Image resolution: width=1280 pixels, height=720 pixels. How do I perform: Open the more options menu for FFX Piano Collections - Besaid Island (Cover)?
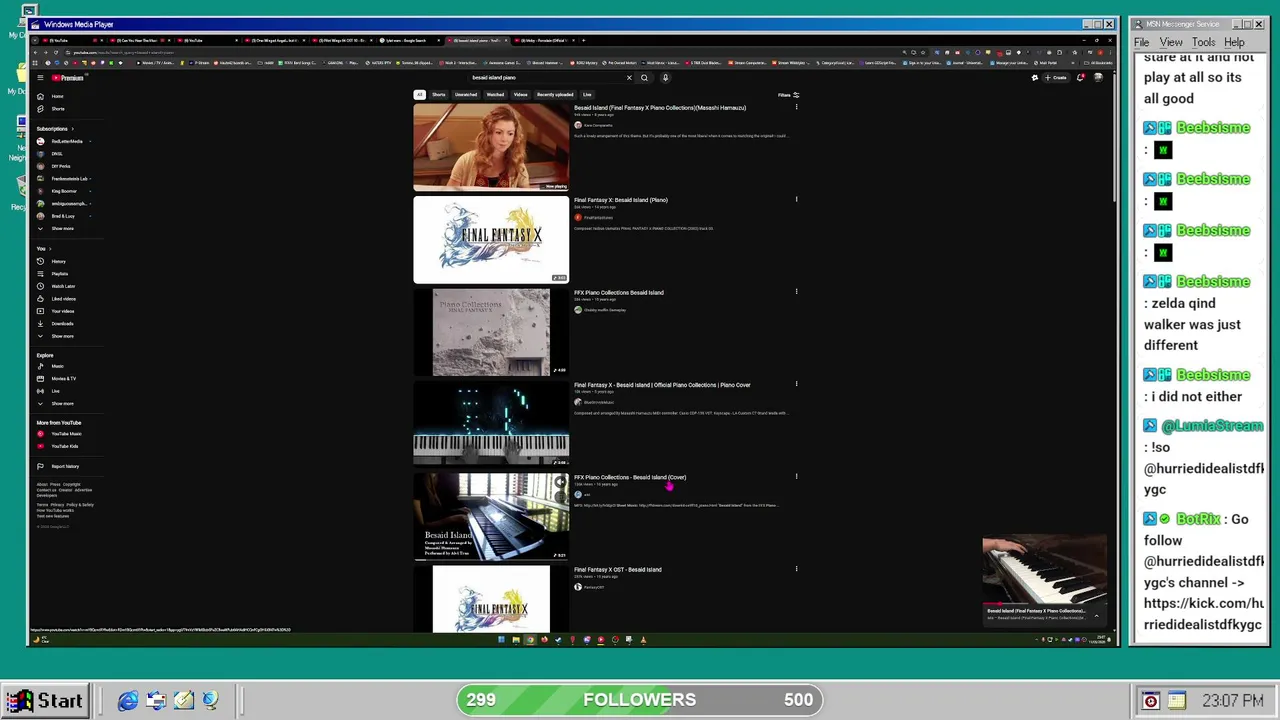(796, 476)
